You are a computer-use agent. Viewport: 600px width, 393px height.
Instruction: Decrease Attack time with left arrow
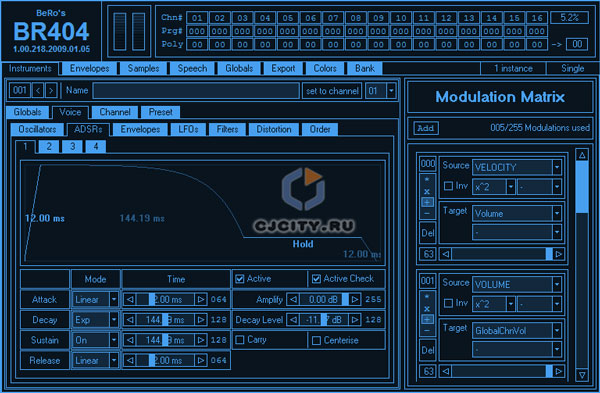click(x=130, y=299)
